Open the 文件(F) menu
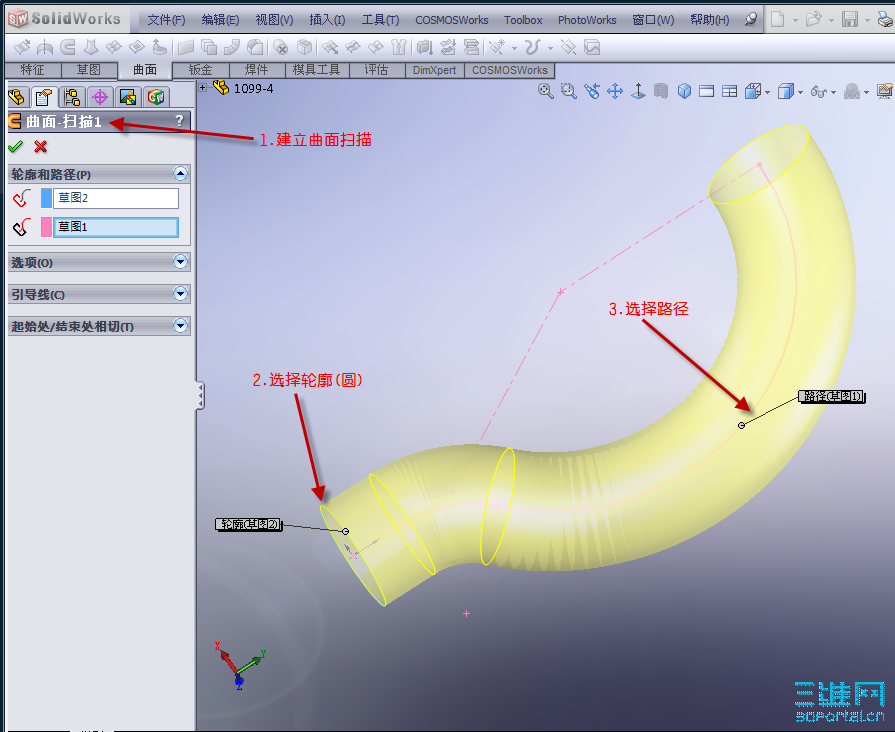The image size is (895, 732). coord(166,20)
